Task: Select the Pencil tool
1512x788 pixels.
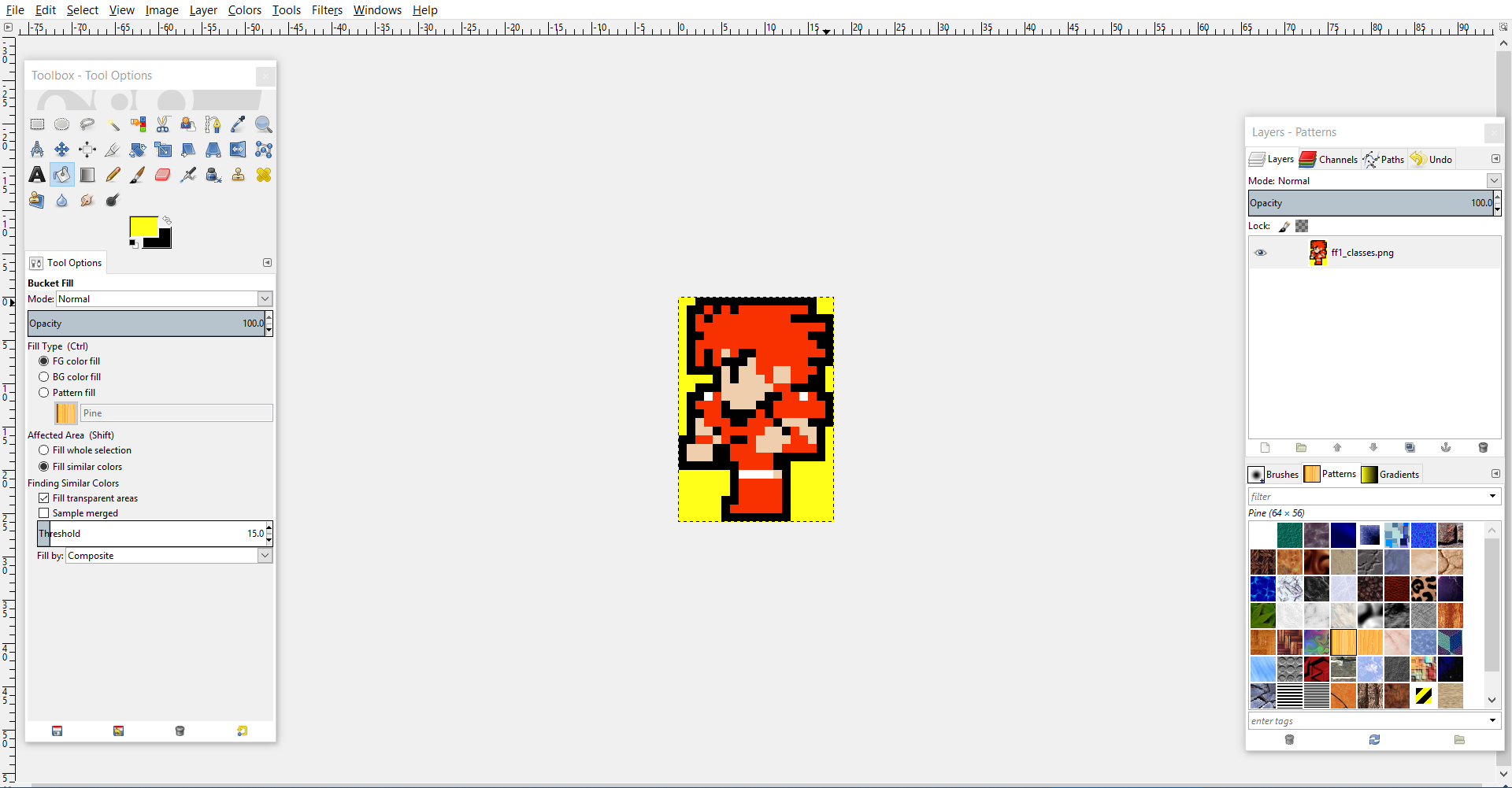Action: coord(113,175)
